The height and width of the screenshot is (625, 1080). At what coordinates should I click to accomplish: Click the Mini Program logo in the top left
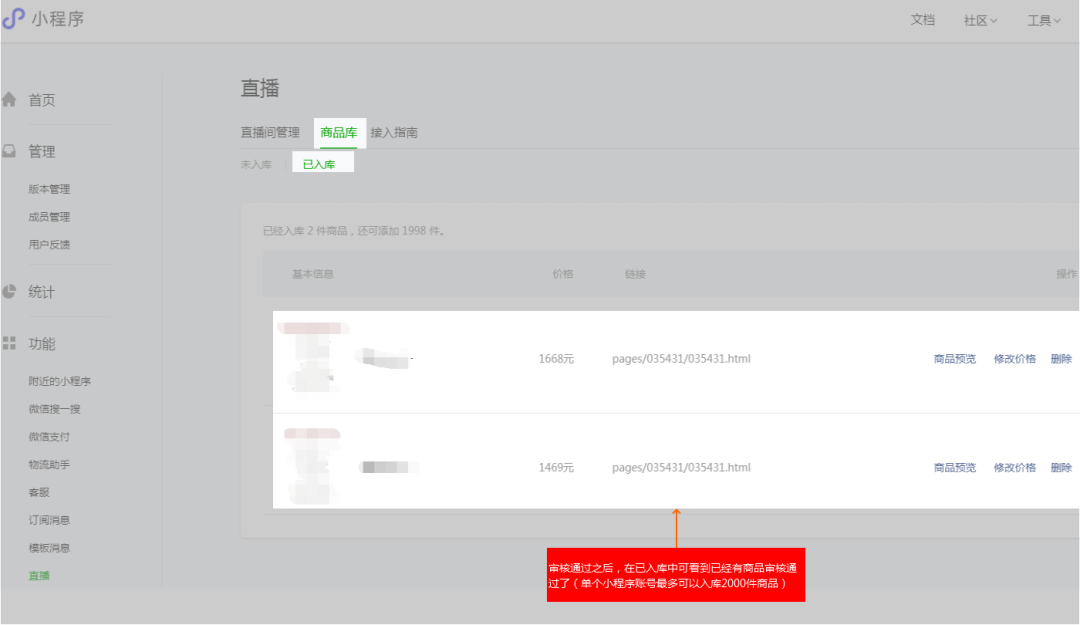[16, 19]
